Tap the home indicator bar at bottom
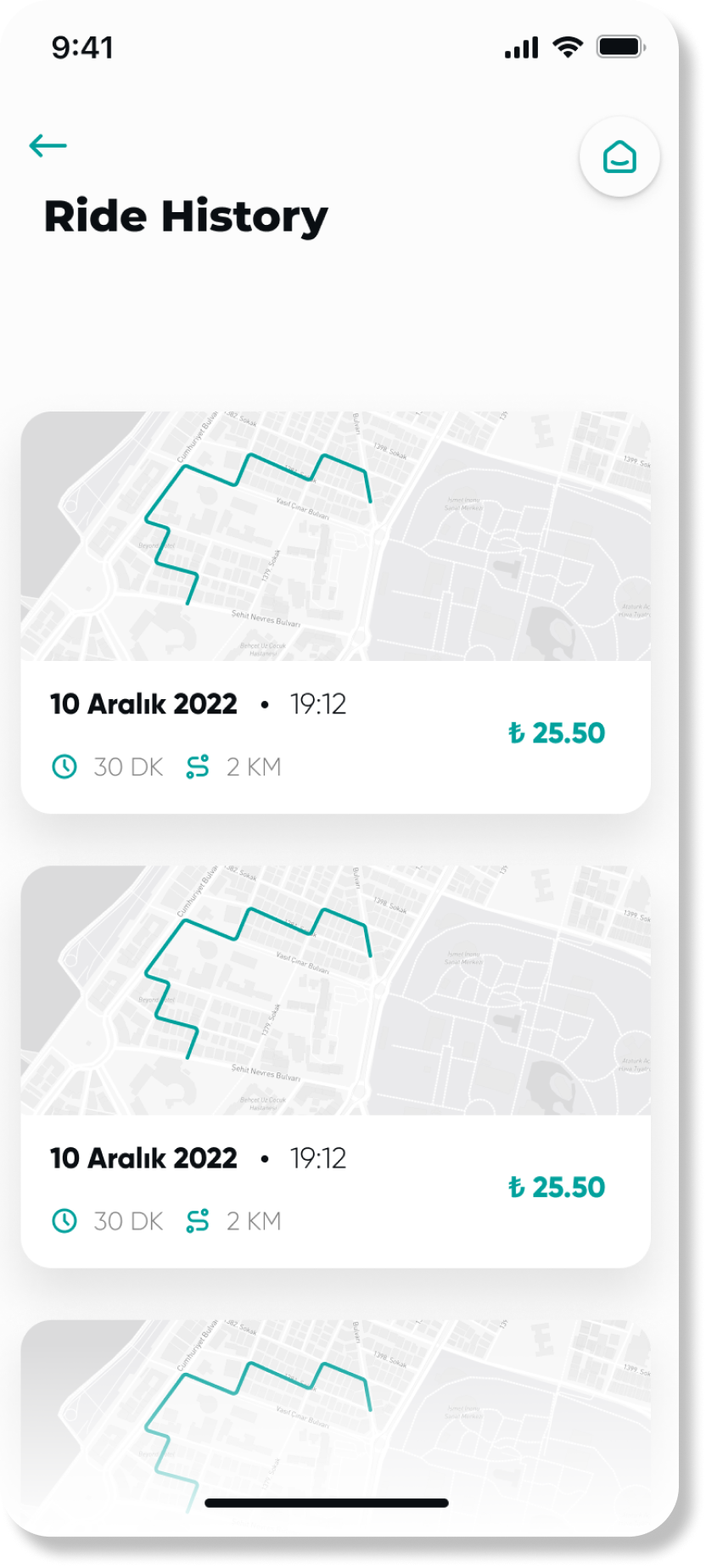 (x=327, y=1503)
